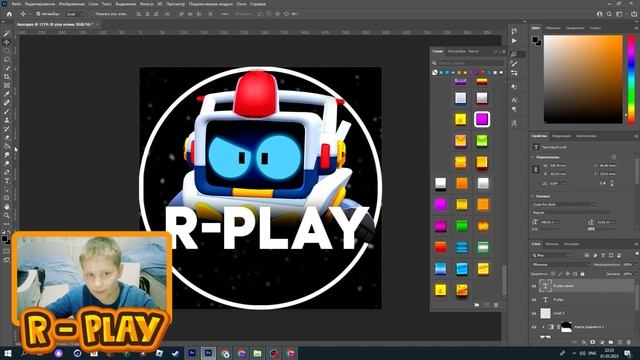Switch to the Каналы tab
The image size is (640, 360).
tap(552, 244)
